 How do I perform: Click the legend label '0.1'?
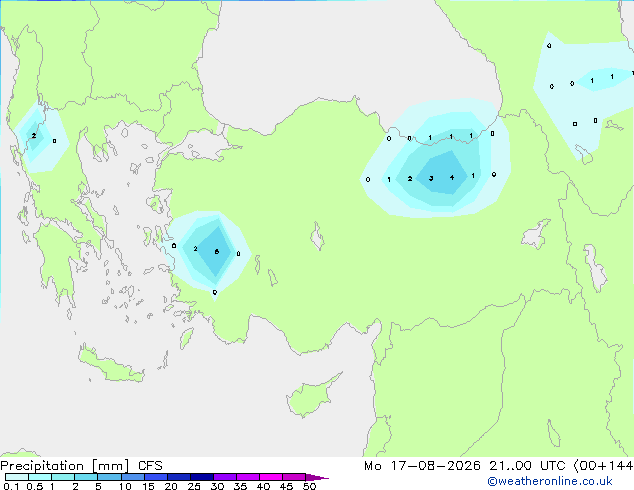[11, 486]
